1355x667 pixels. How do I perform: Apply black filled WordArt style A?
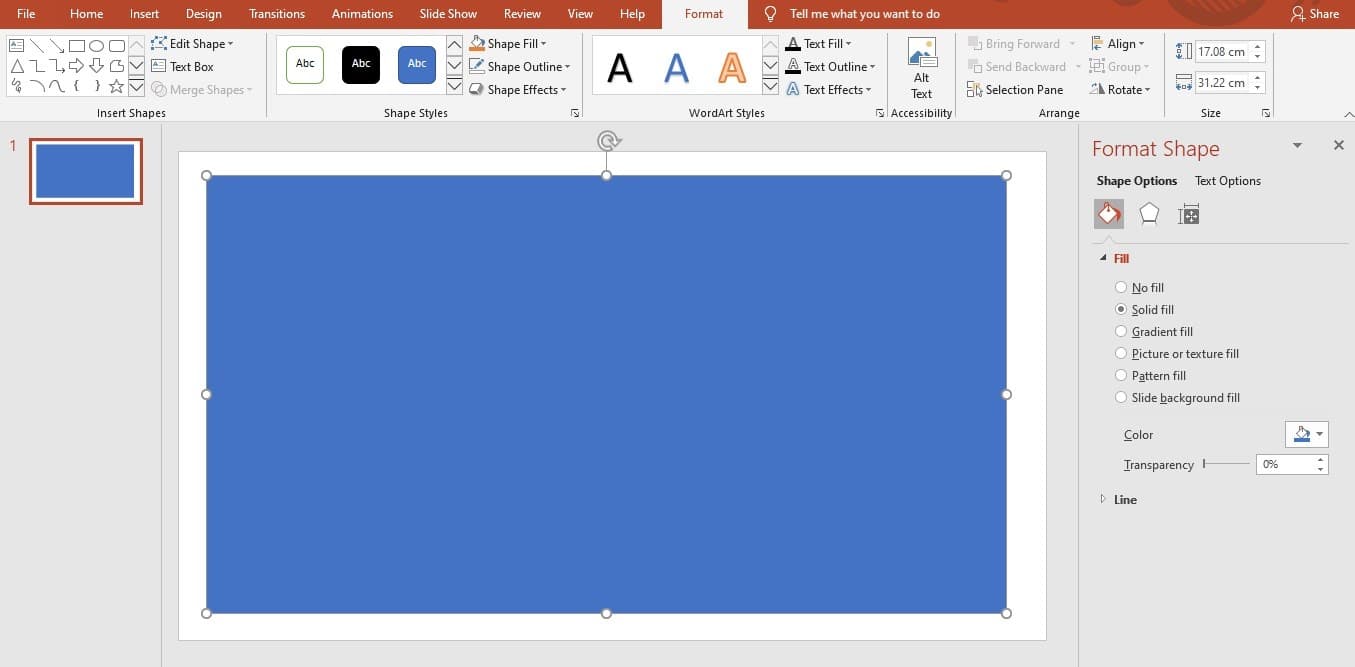pyautogui.click(x=620, y=67)
